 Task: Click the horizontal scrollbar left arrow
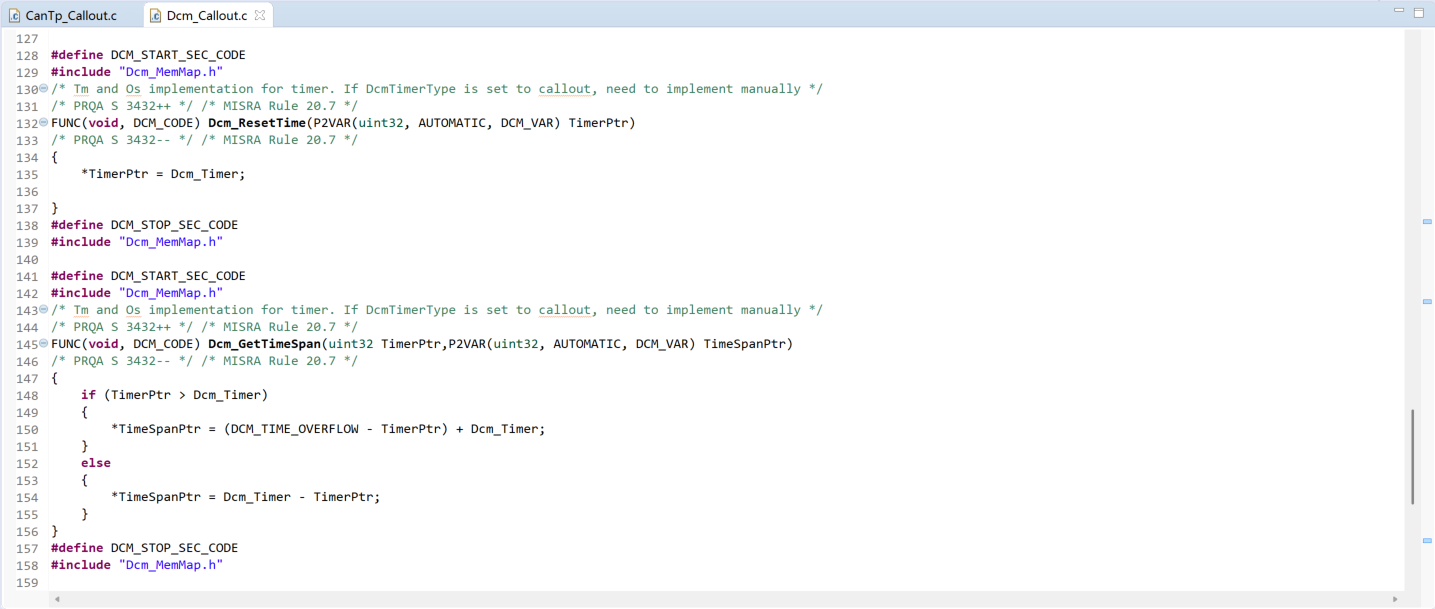(57, 599)
